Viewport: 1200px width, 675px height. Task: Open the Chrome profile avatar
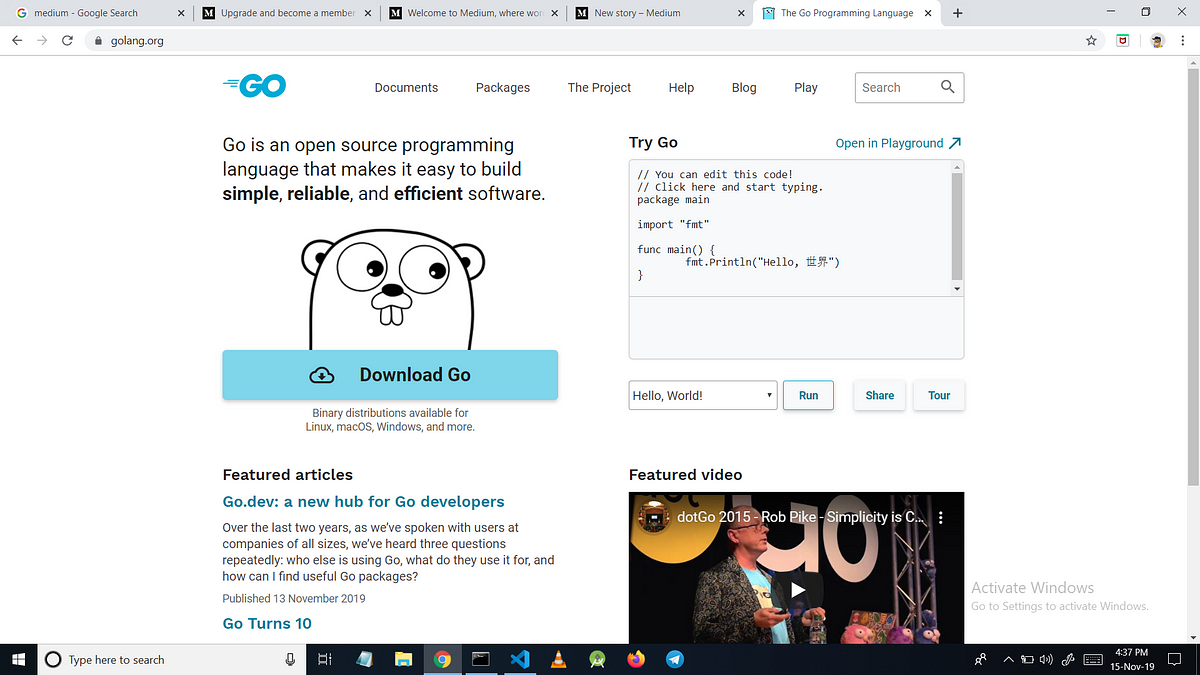click(1157, 41)
